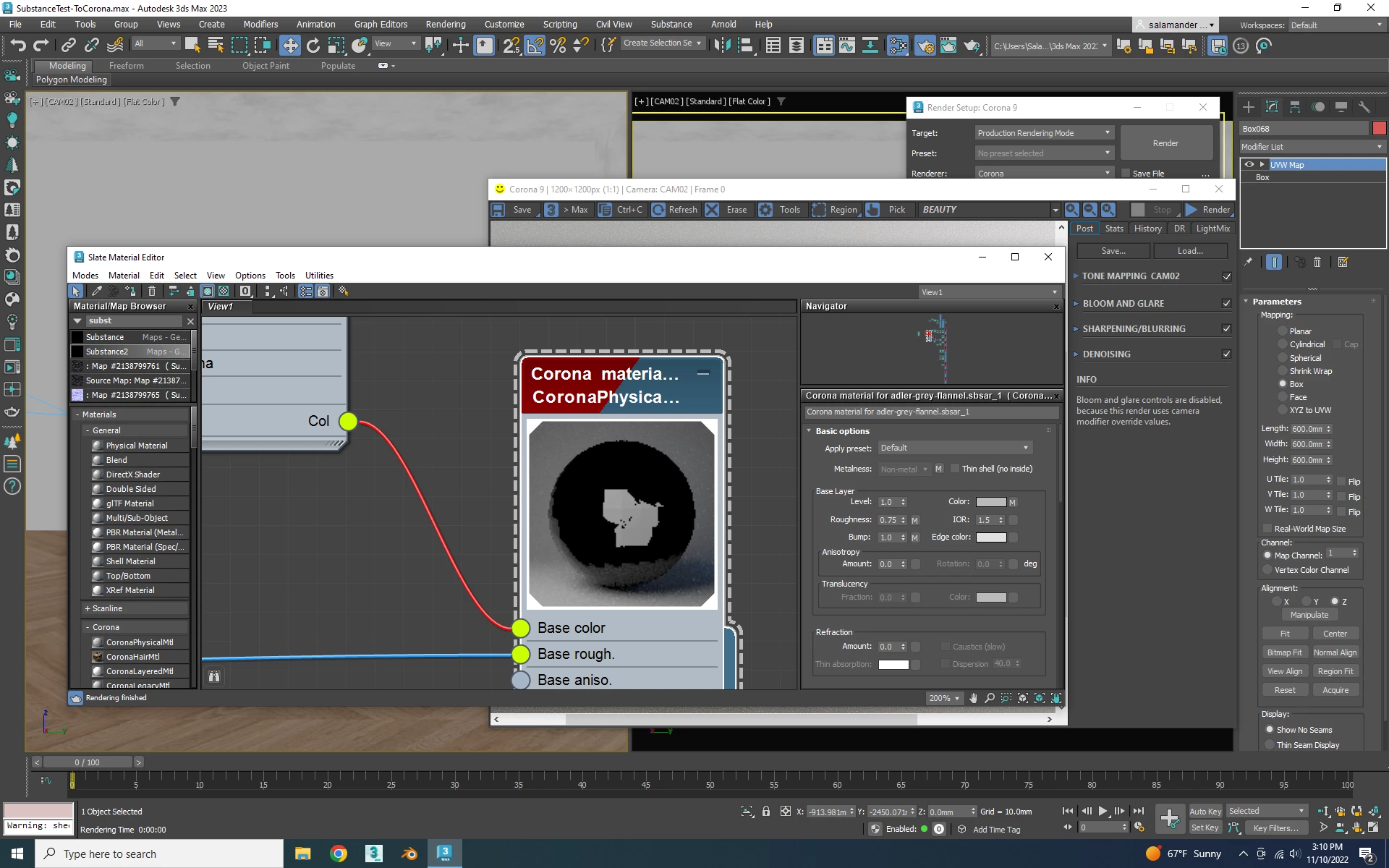Enable Real-World Map Size checkbox

point(1267,529)
